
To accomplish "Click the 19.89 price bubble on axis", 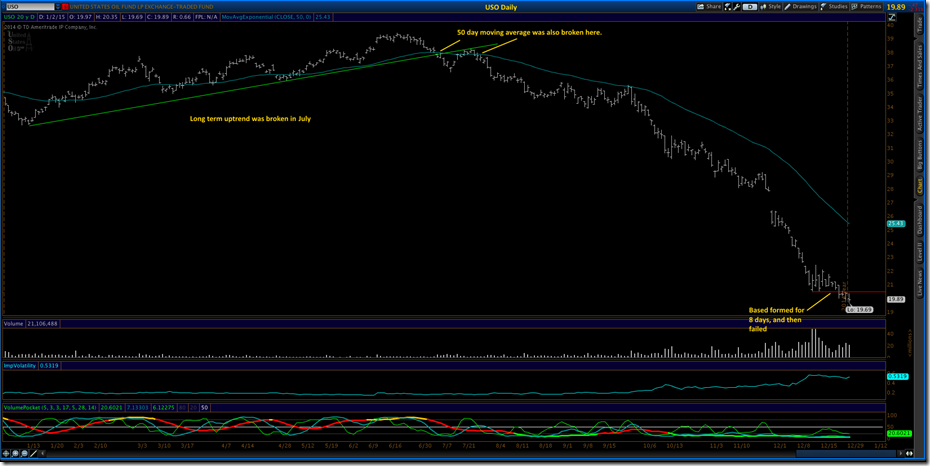I will click(x=895, y=299).
